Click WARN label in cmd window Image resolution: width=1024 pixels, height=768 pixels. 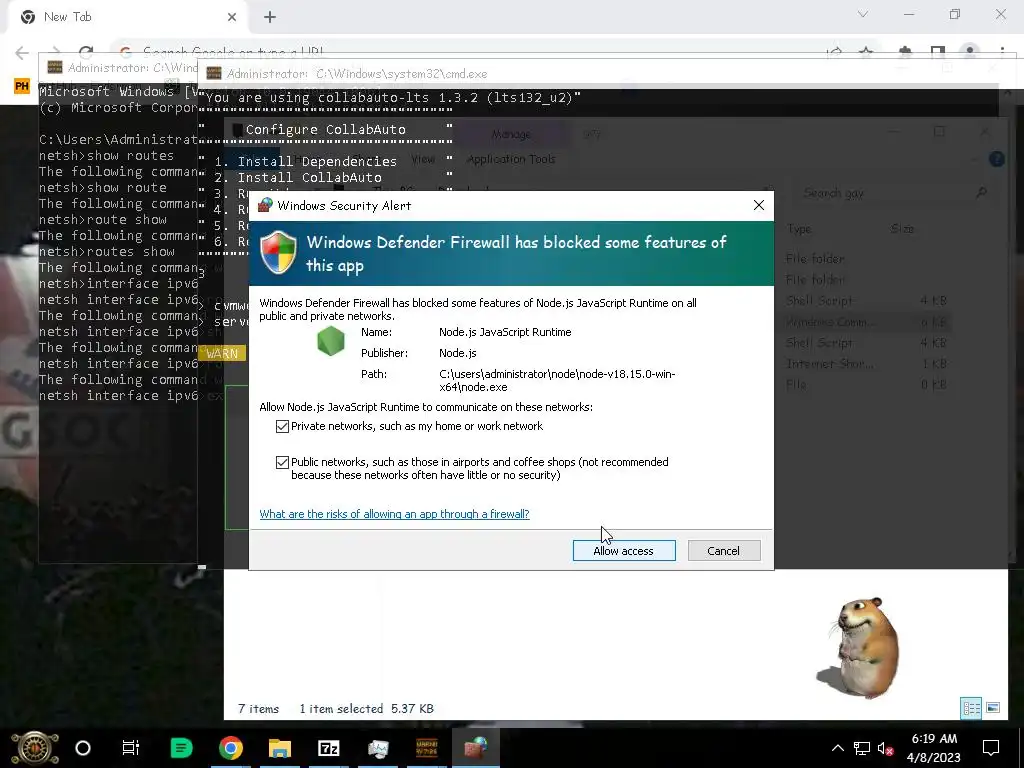tap(222, 353)
